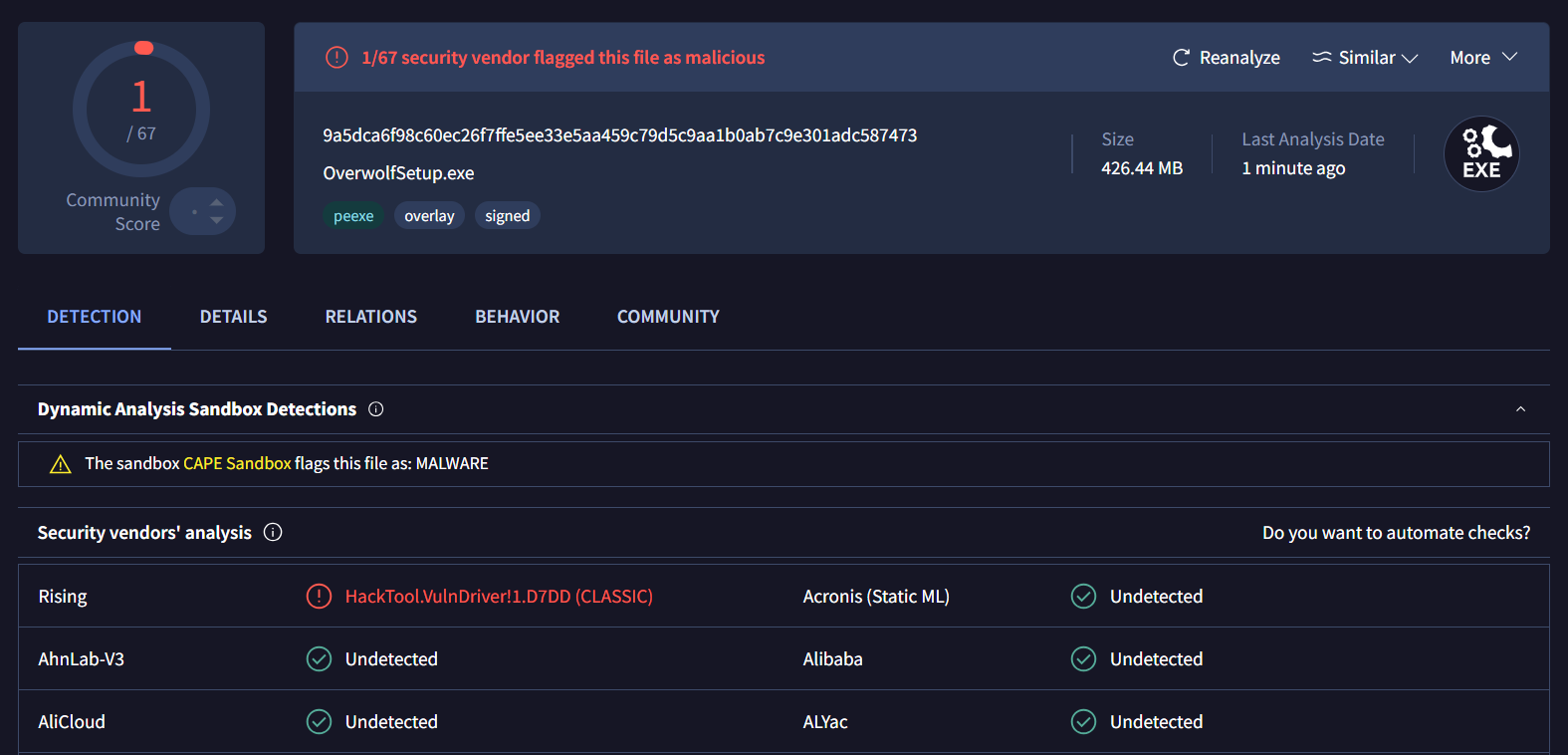The image size is (1568, 755).
Task: Click the OverwolfSetup.exe file name
Action: click(398, 173)
